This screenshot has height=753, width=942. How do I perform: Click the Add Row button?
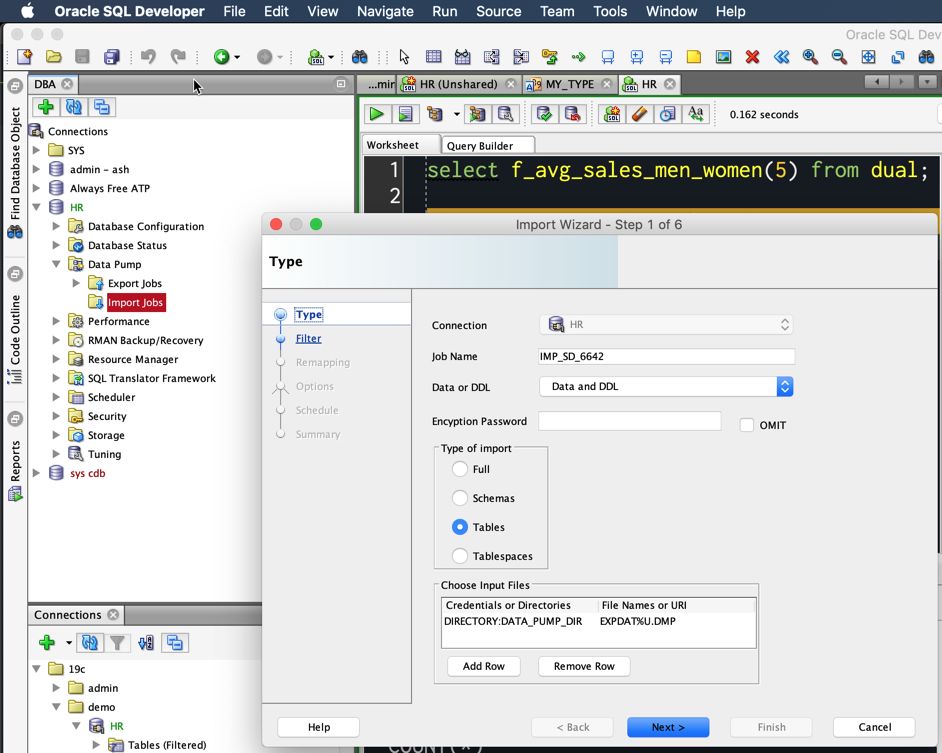(x=484, y=666)
